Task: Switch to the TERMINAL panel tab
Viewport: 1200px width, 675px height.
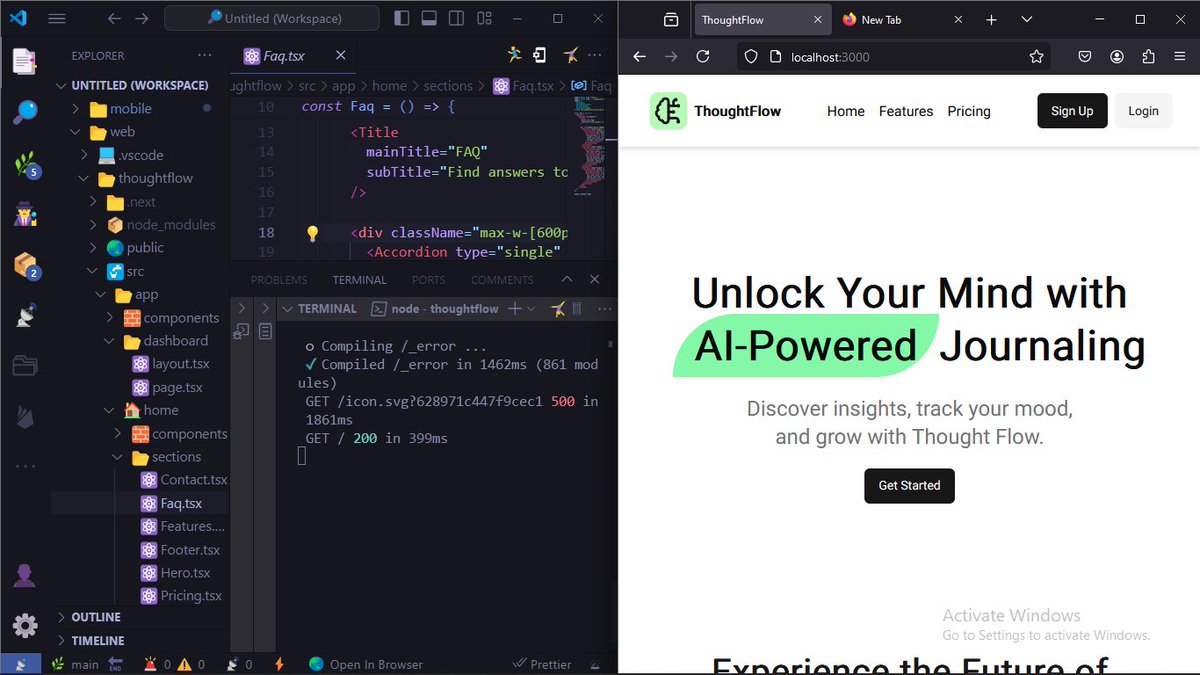Action: 360,280
